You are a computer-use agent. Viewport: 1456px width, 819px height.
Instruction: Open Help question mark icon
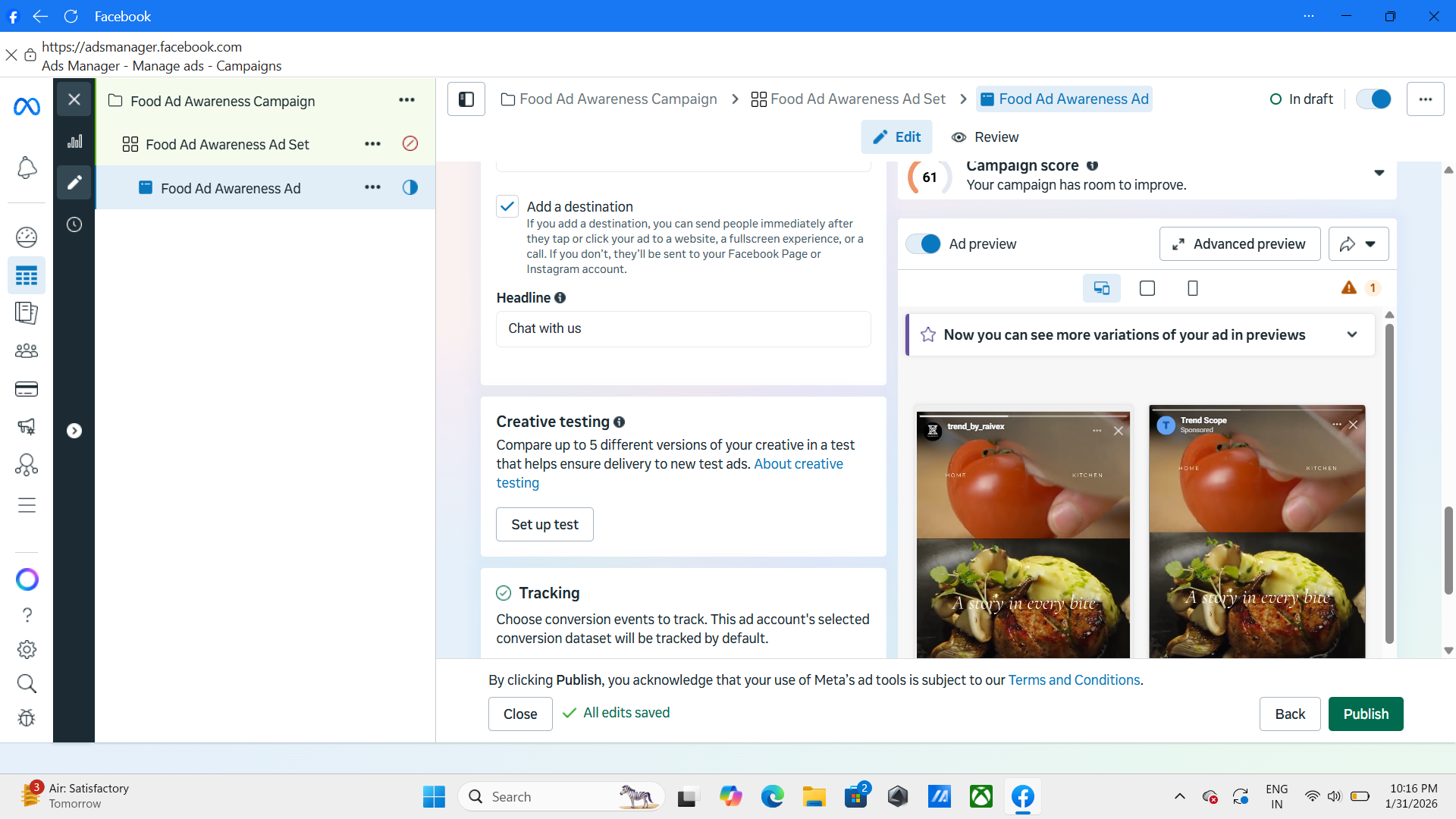tap(27, 614)
